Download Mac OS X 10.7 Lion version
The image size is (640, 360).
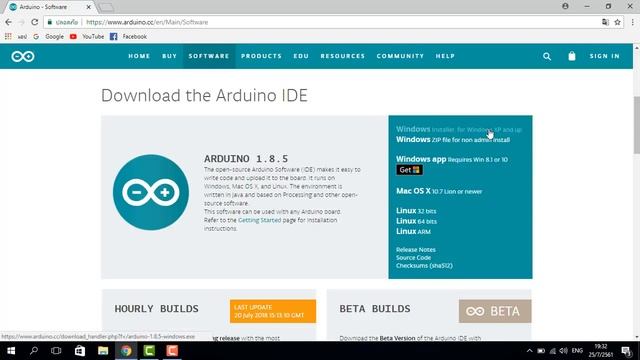tap(439, 191)
